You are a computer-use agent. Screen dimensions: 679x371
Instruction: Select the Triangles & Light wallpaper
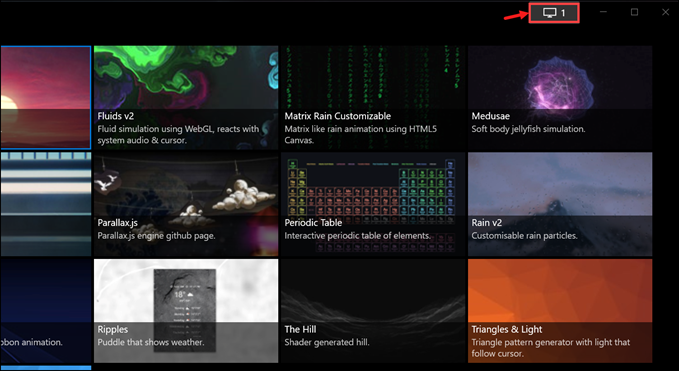pos(560,311)
